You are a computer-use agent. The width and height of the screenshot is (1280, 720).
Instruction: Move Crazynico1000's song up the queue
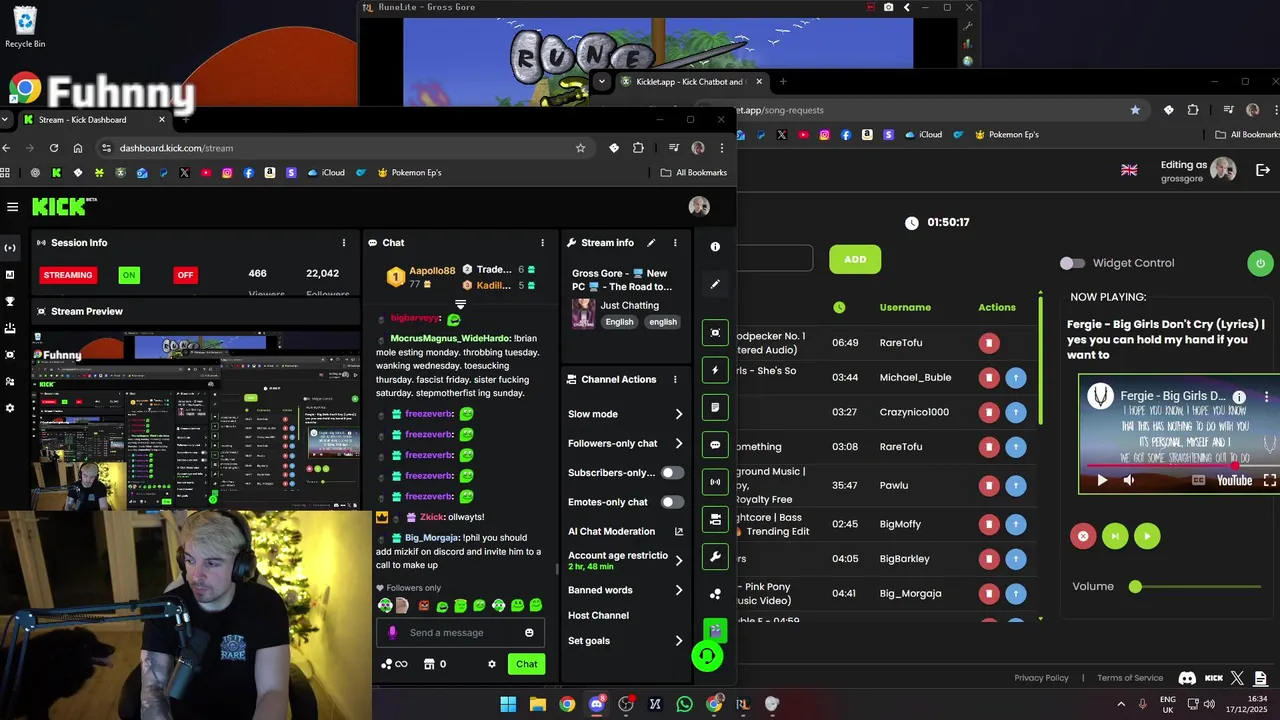pyautogui.click(x=1015, y=412)
